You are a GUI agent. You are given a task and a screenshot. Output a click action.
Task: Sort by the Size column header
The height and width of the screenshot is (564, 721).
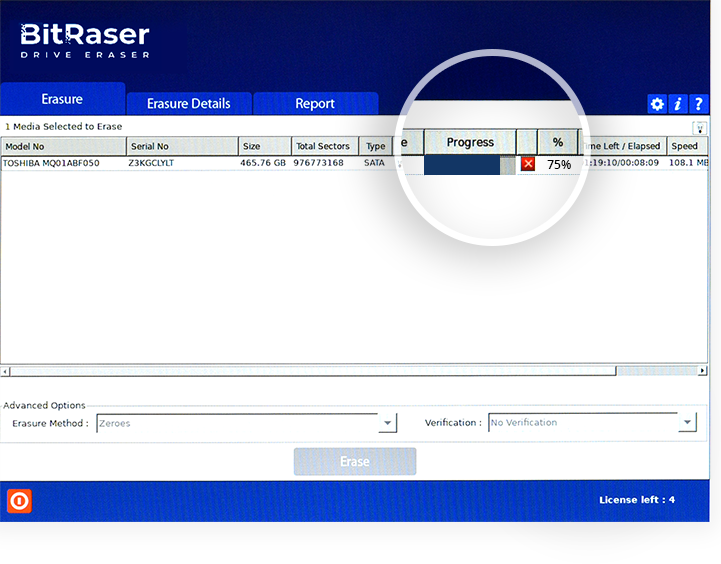point(265,146)
